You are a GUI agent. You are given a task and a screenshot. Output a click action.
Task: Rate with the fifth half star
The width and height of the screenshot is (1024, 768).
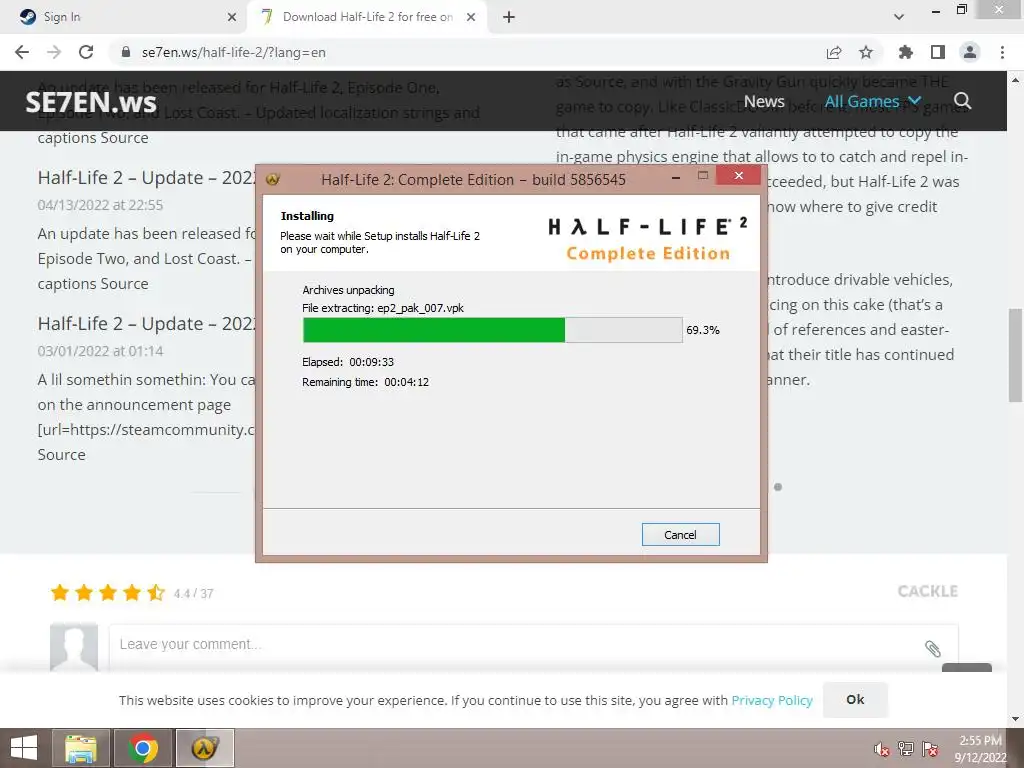click(155, 593)
